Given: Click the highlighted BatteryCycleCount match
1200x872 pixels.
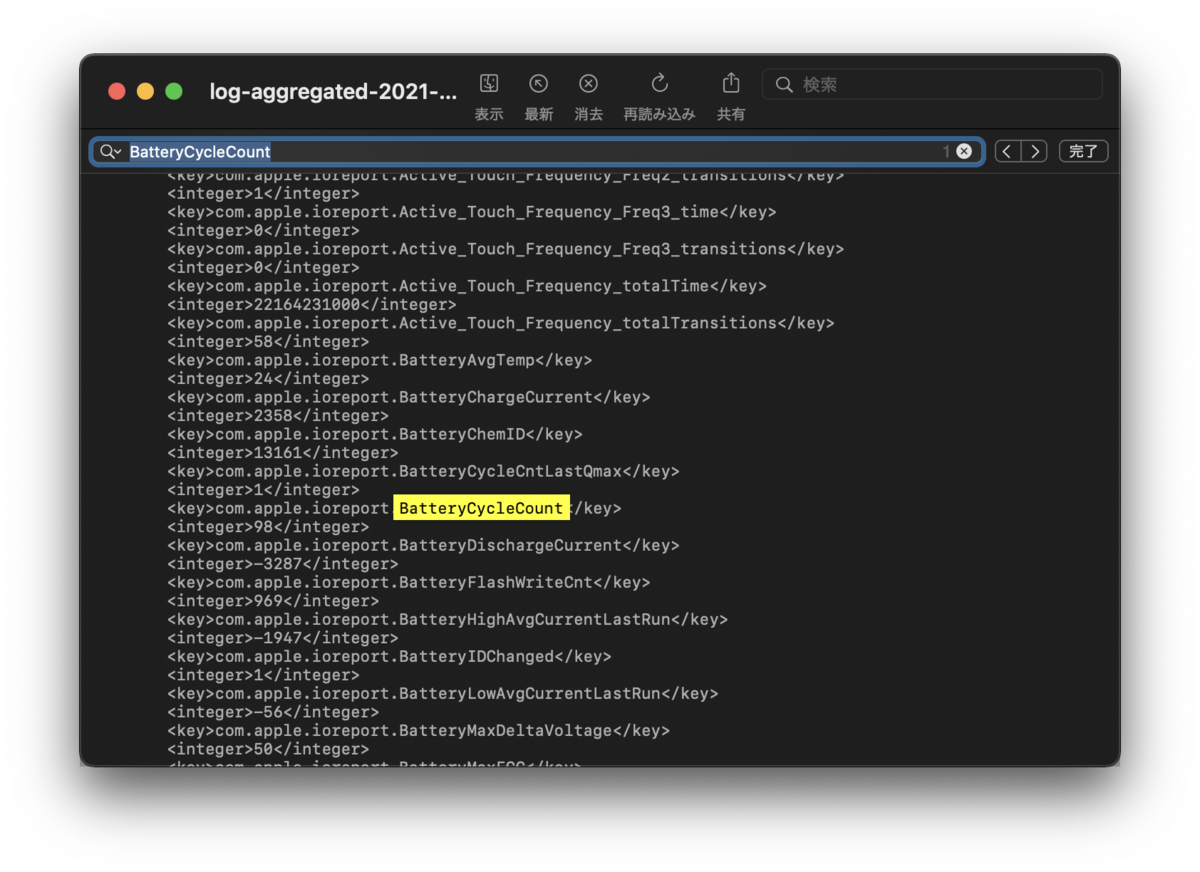Looking at the screenshot, I should click(x=481, y=508).
